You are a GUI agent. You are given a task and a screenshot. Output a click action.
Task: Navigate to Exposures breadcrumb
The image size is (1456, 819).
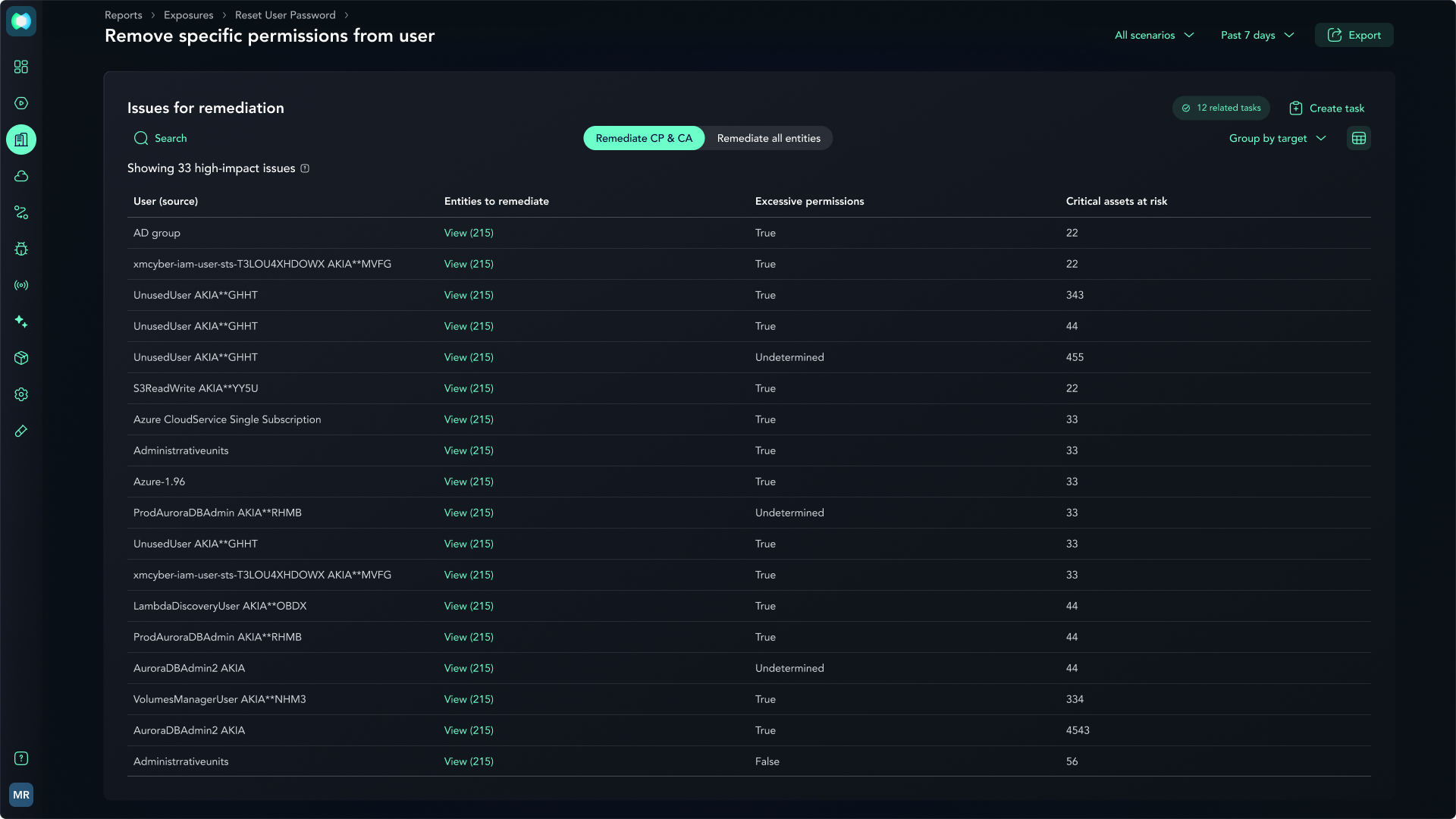click(x=188, y=15)
